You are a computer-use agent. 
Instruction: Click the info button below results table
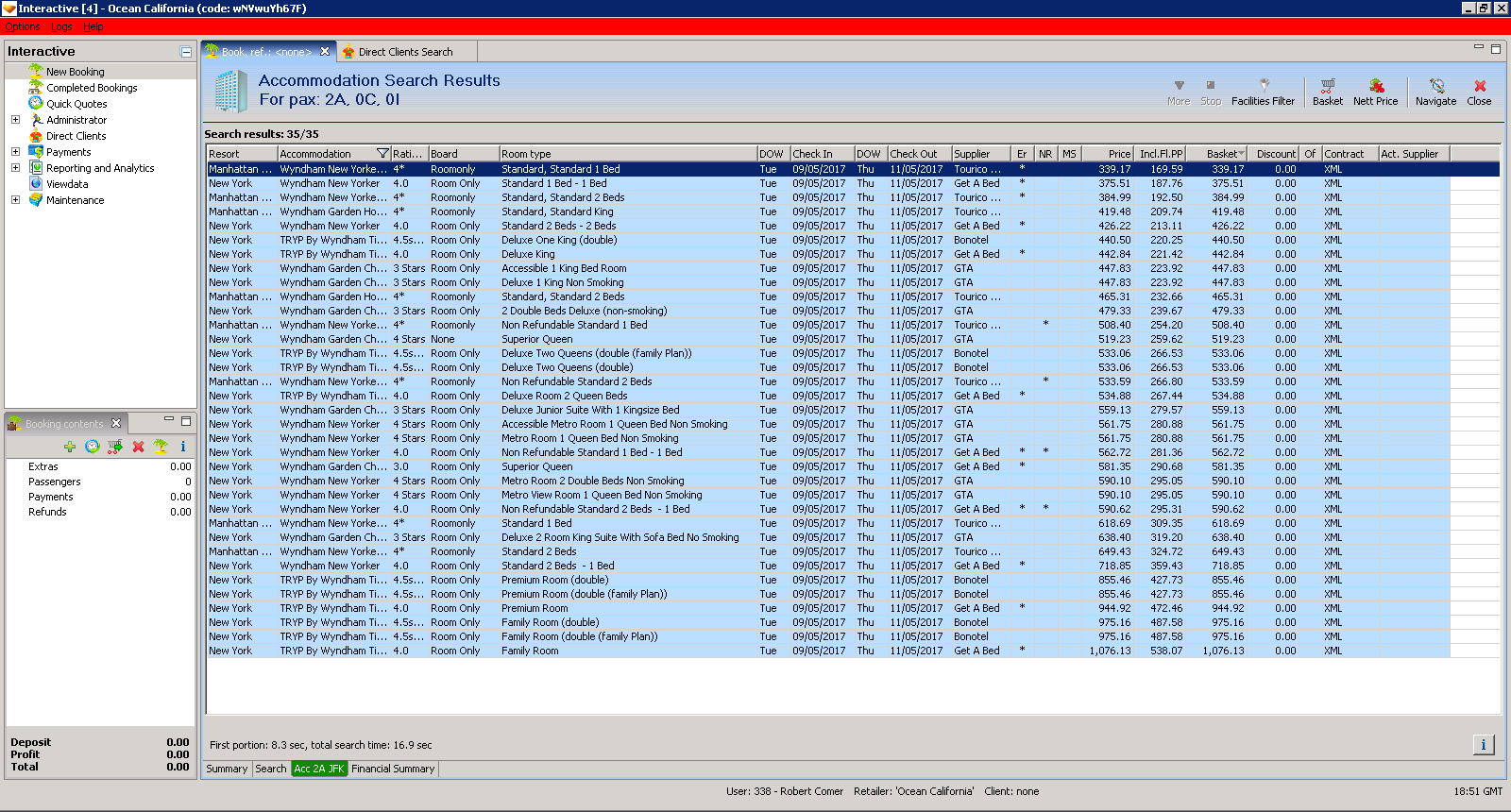[x=1484, y=745]
